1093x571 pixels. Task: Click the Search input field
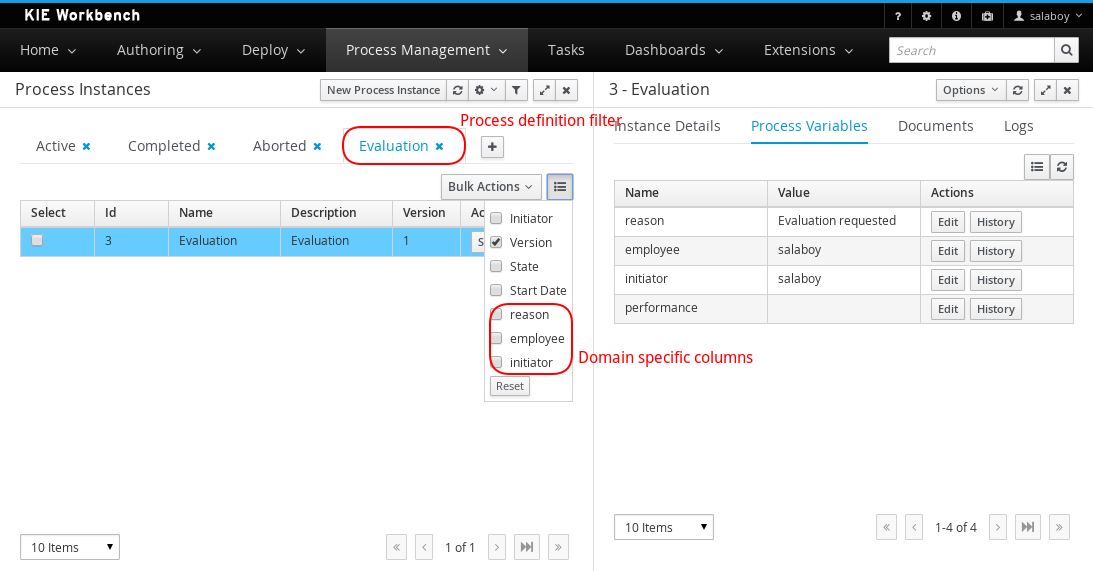pyautogui.click(x=971, y=50)
